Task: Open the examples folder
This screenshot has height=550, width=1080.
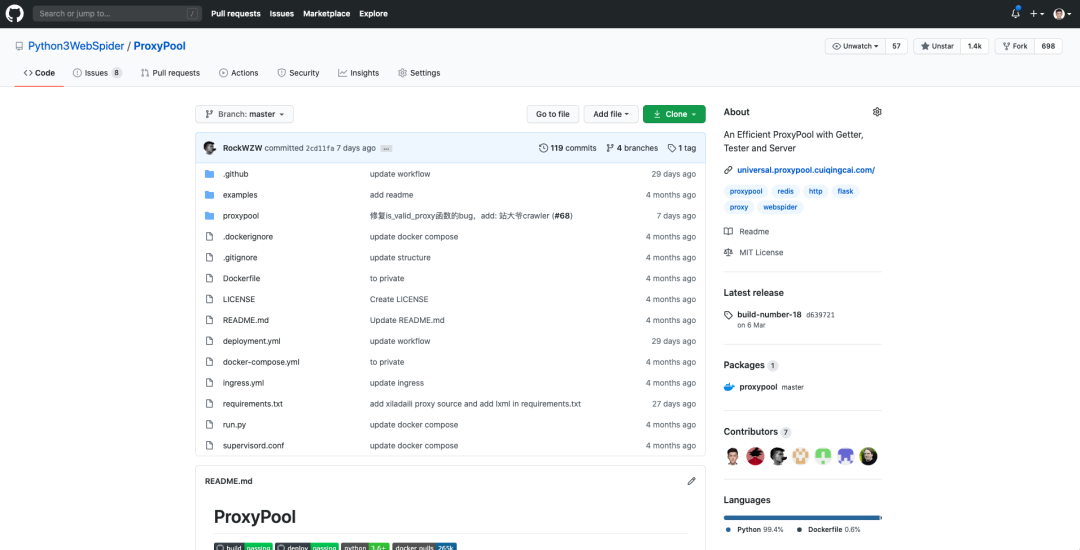Action: click(x=240, y=195)
